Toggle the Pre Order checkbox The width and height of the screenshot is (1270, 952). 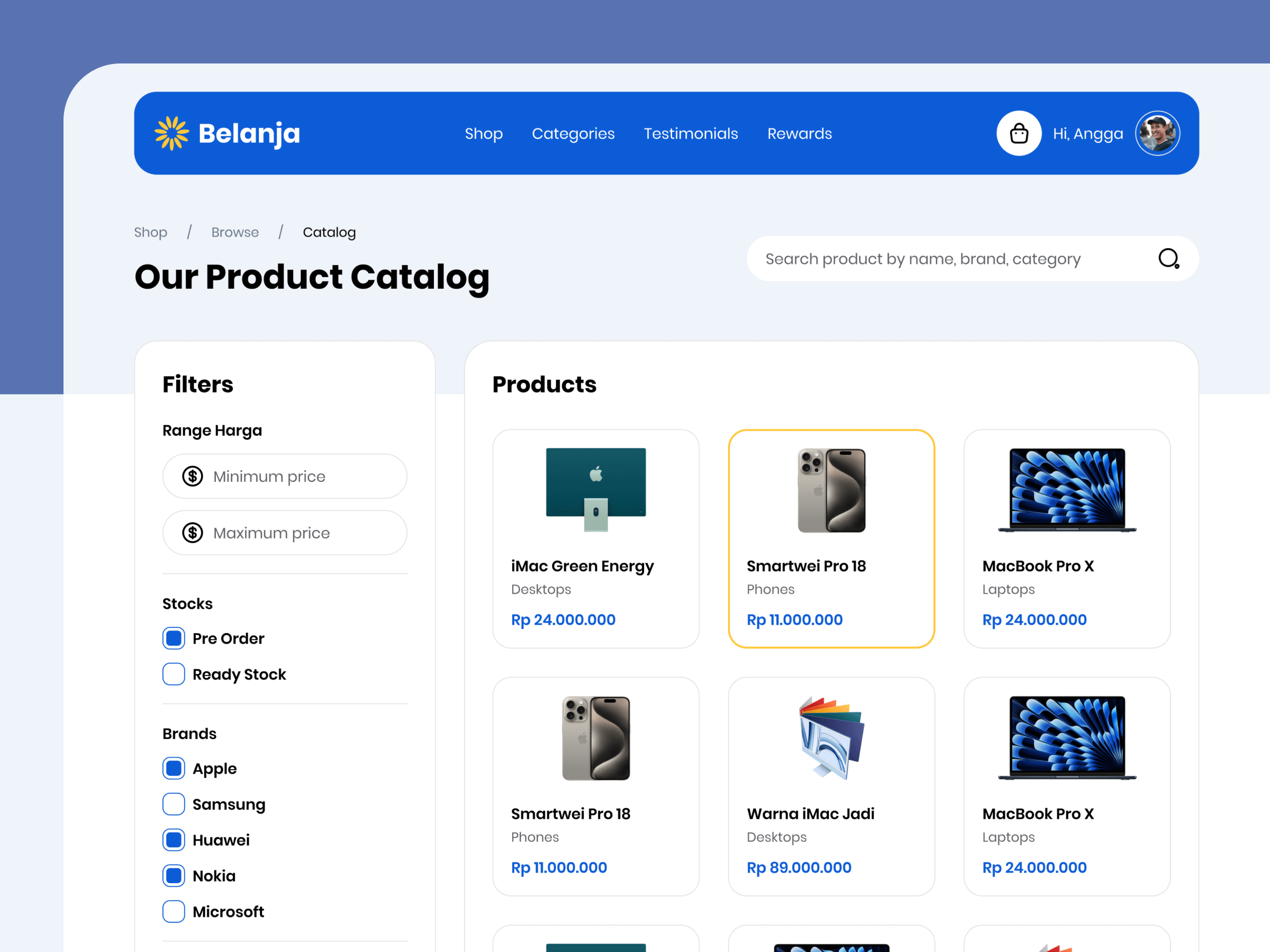pos(174,638)
